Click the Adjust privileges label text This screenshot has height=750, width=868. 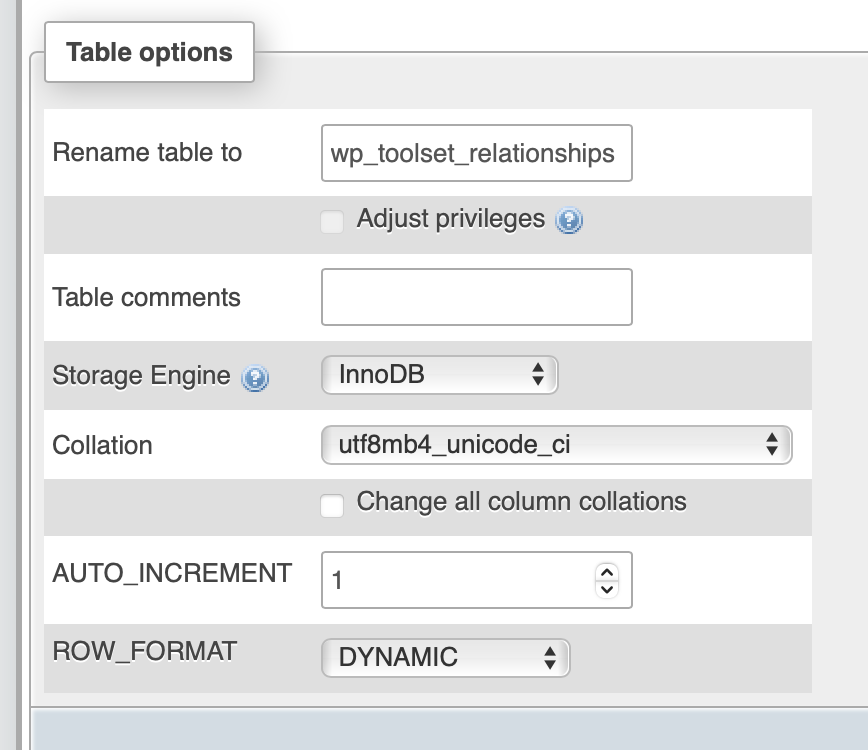tap(450, 219)
